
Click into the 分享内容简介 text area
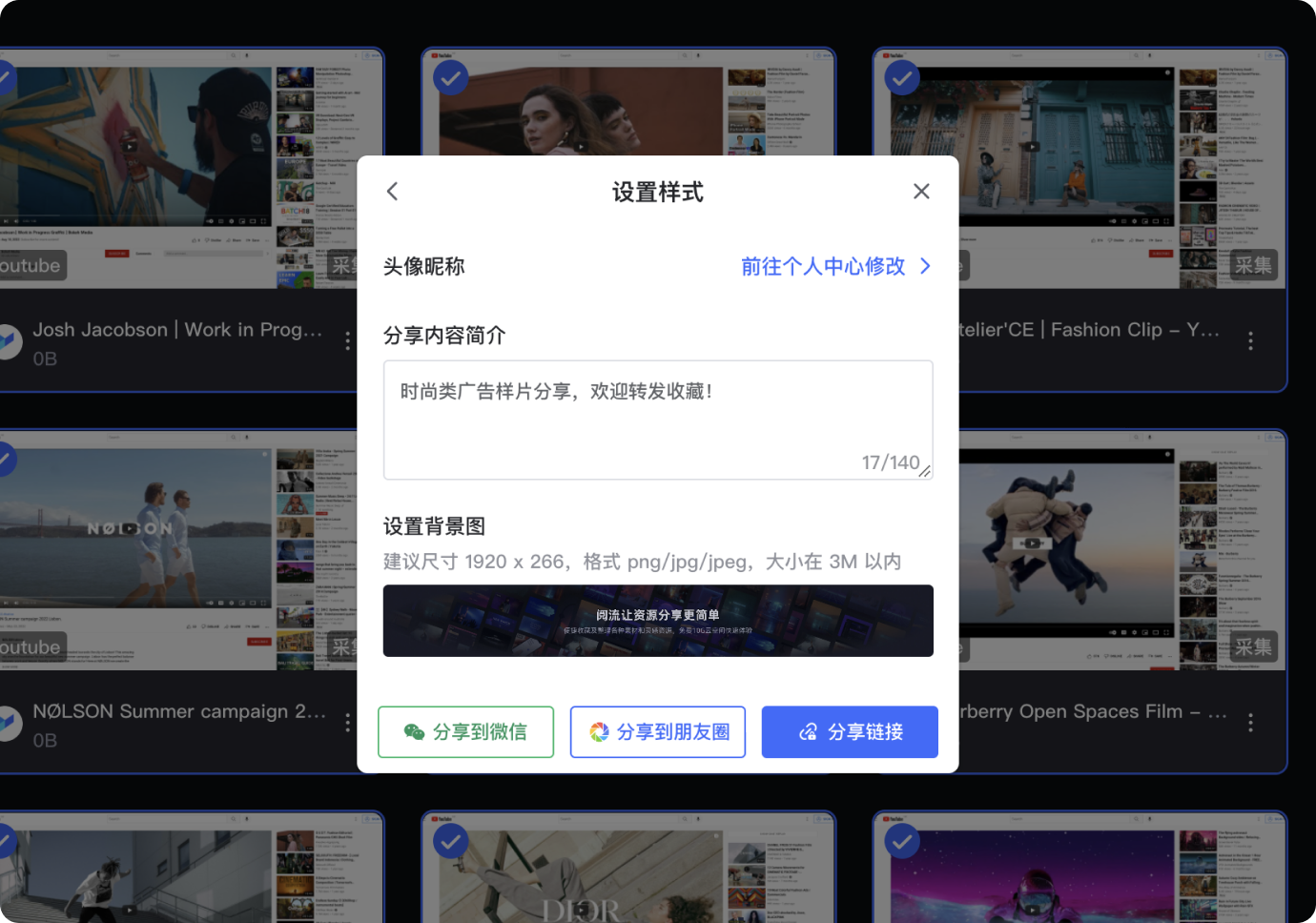658,420
